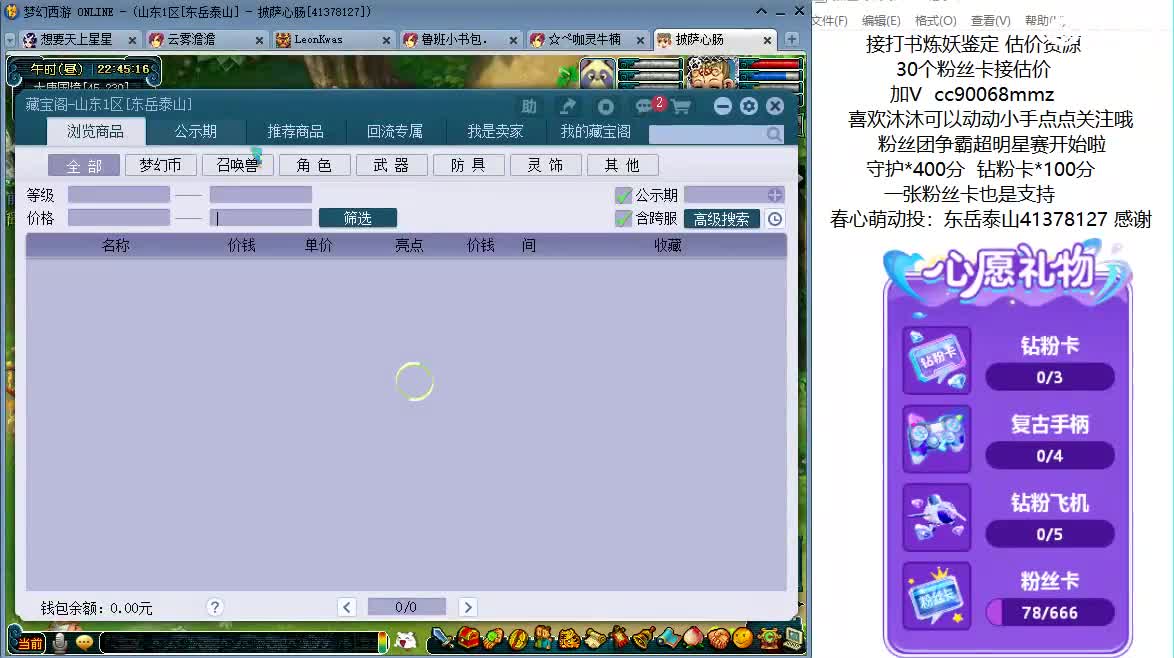Switch to the 我的藏宝阁 tab
Screen dimensions: 1174x658
pos(595,131)
